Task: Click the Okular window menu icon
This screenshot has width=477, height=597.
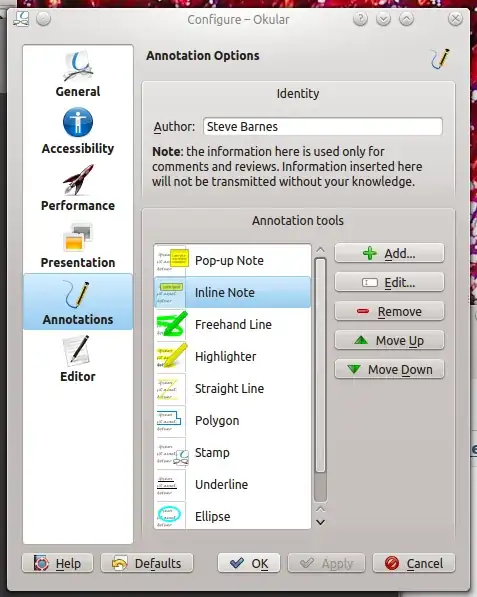Action: 21,19
